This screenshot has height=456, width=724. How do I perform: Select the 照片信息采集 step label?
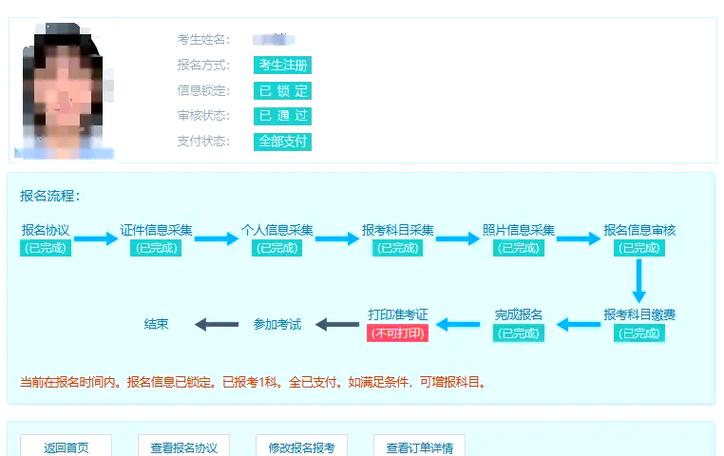click(x=518, y=230)
